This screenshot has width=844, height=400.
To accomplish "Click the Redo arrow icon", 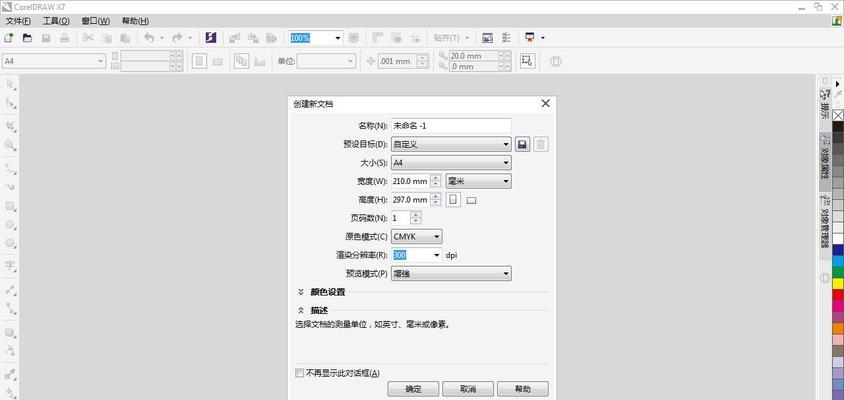I will click(x=177, y=38).
